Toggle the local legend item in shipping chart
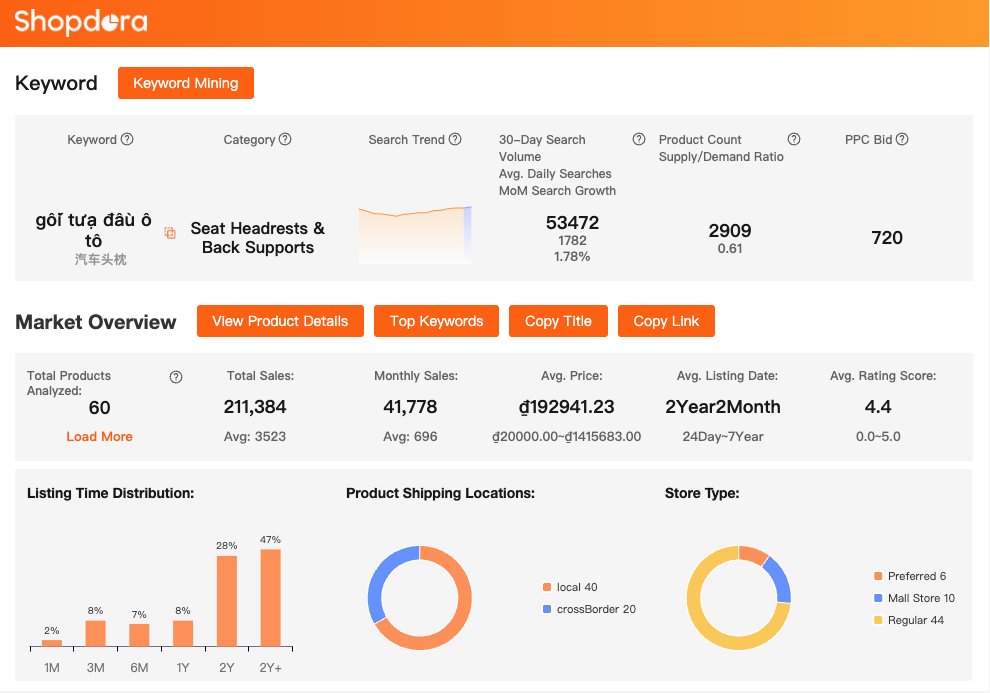The image size is (990, 693). [570, 587]
